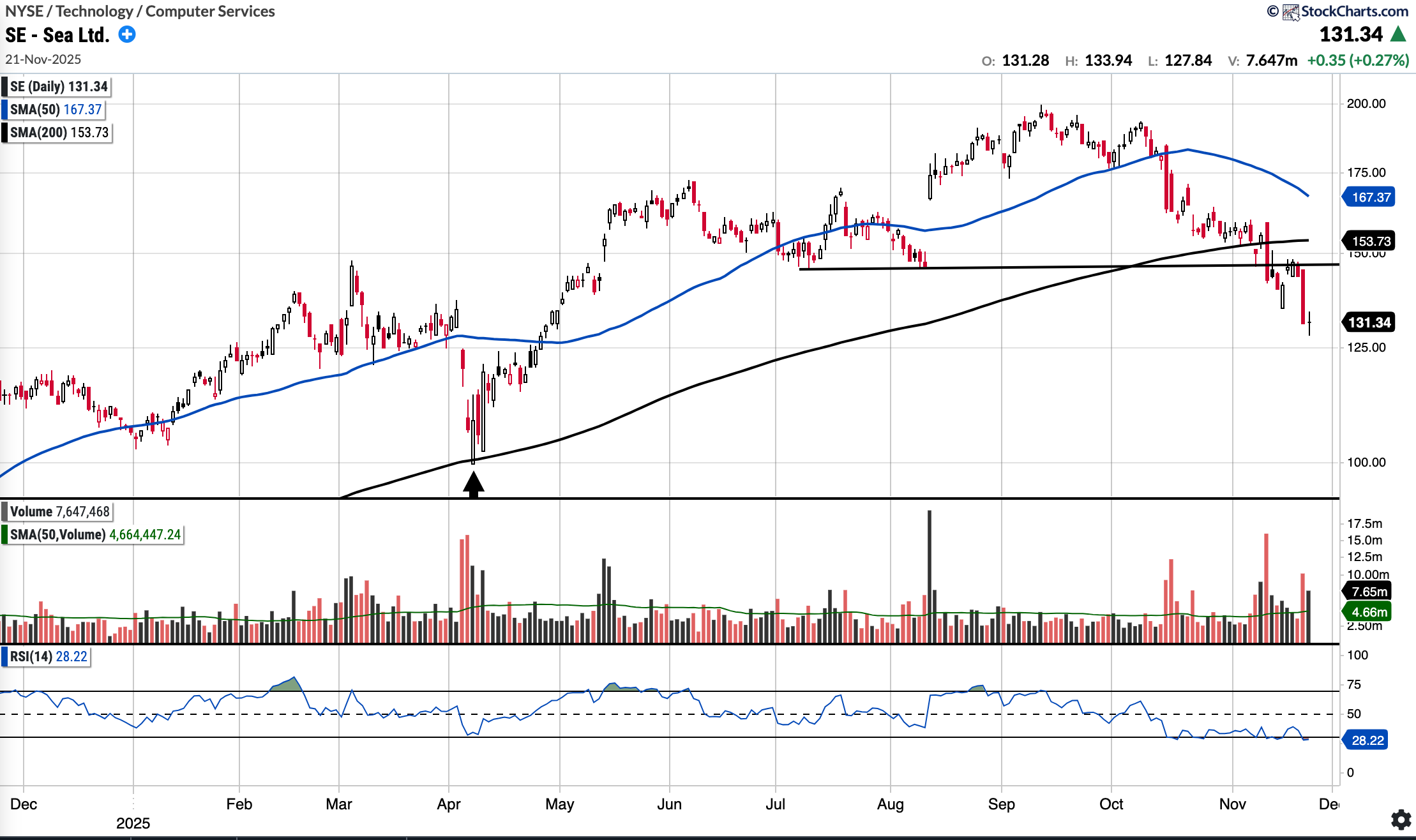The height and width of the screenshot is (840, 1416).
Task: Open chart settings gear icon
Action: click(x=1401, y=819)
